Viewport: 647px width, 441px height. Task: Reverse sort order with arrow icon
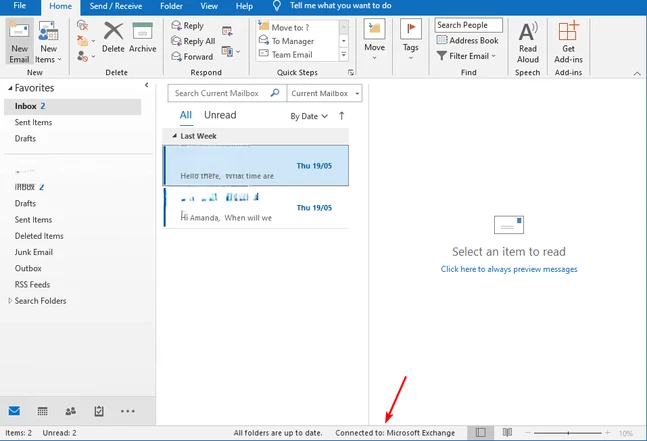(342, 116)
